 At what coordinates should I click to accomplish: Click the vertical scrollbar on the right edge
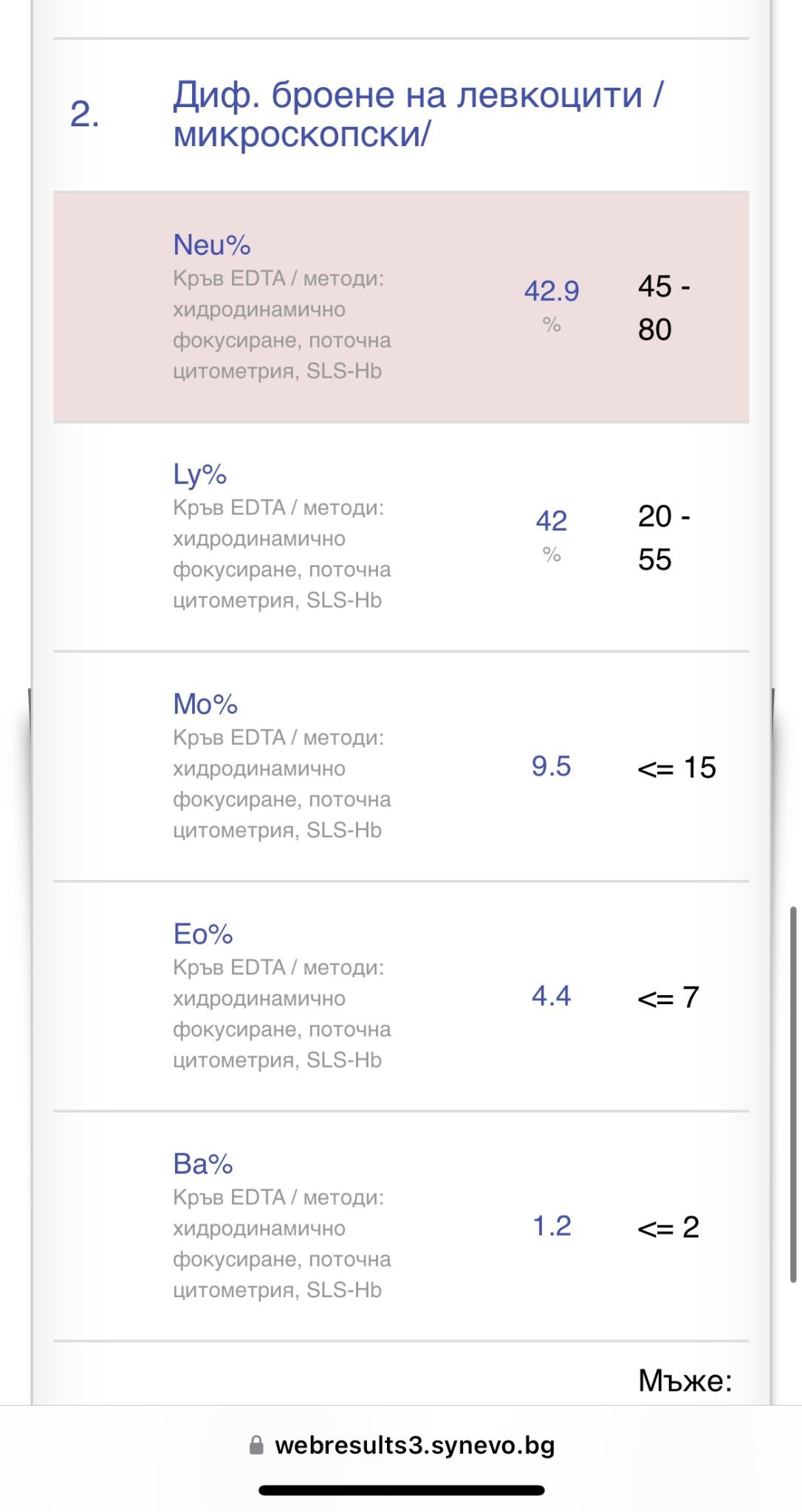793,1094
